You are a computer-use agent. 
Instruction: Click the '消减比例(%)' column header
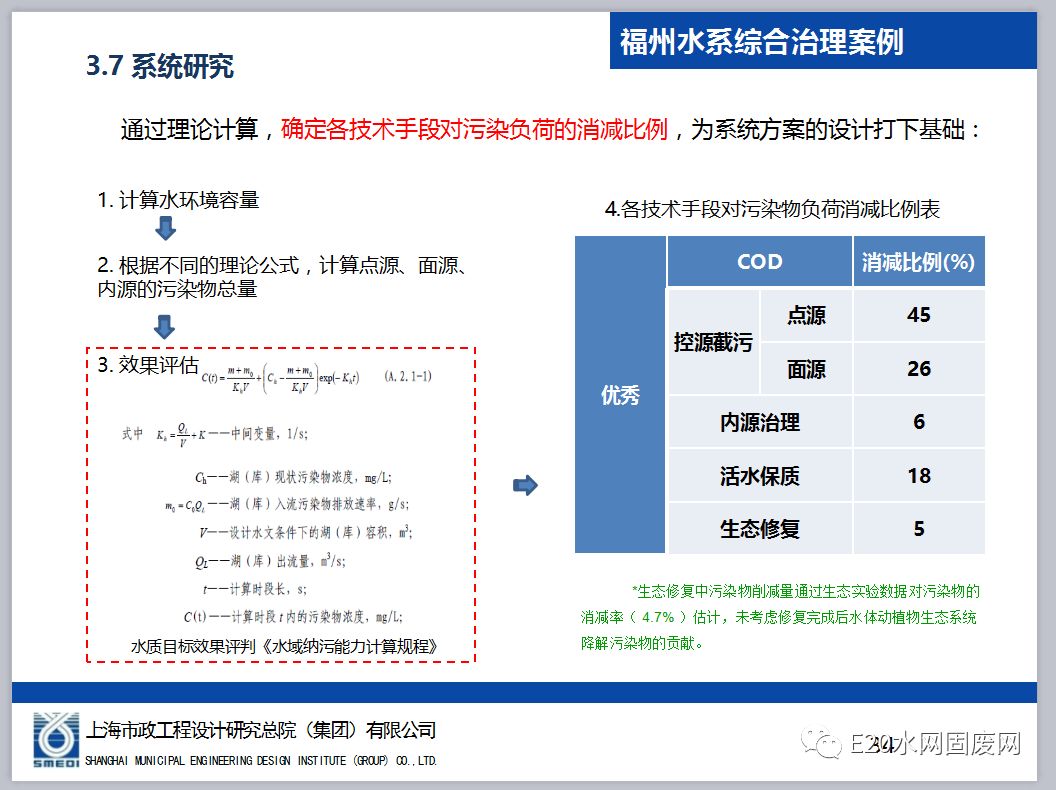click(x=919, y=261)
